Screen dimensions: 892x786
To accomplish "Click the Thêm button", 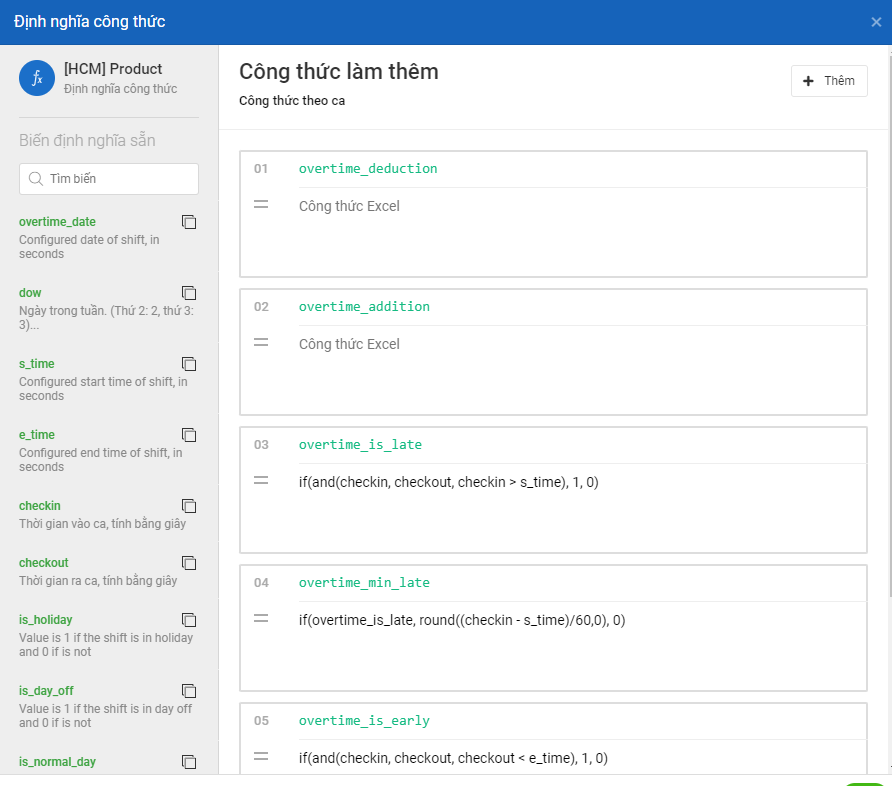I will (x=829, y=81).
